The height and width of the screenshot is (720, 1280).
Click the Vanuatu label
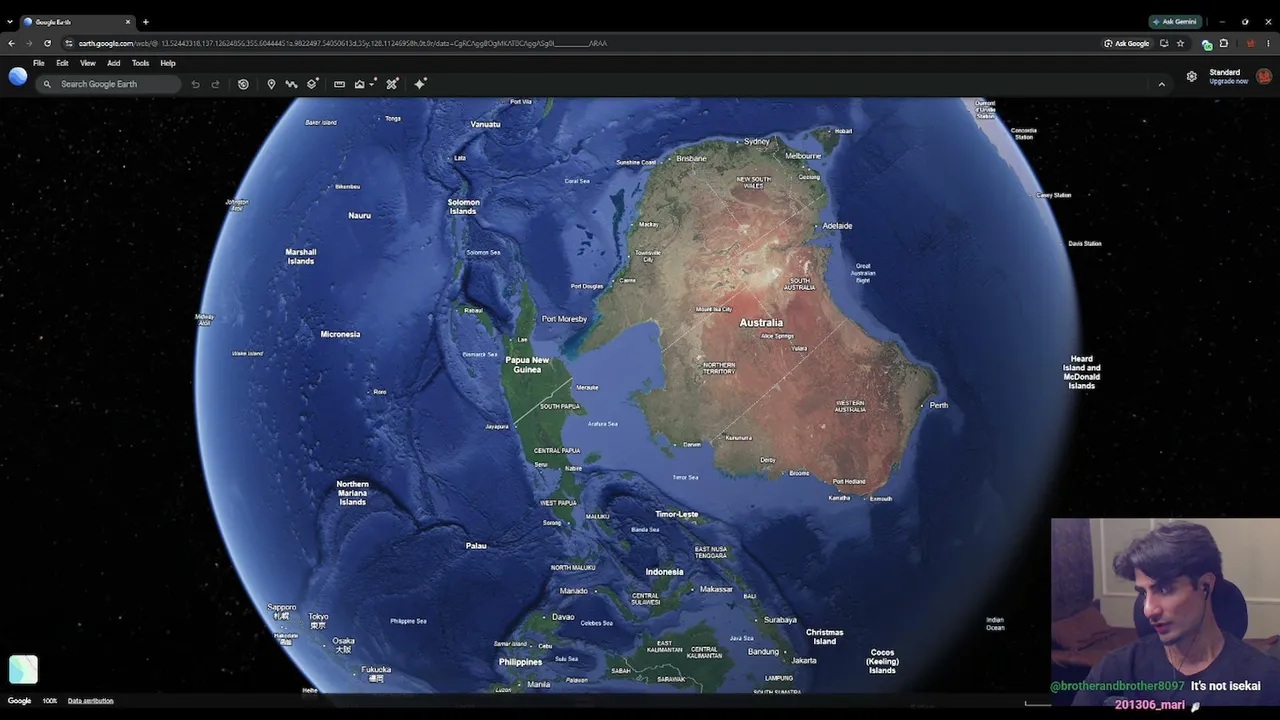(x=485, y=124)
